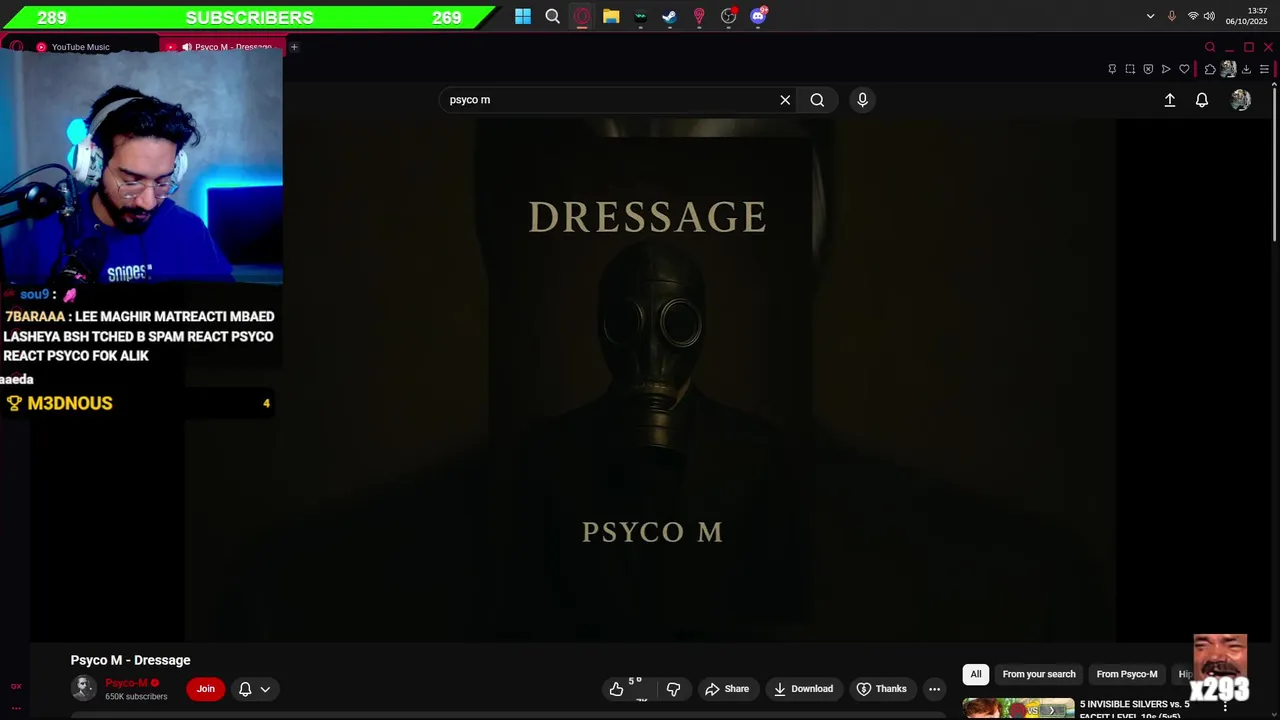Open the Psyco-M channel avatar
This screenshot has height=720, width=1280.
pos(84,688)
